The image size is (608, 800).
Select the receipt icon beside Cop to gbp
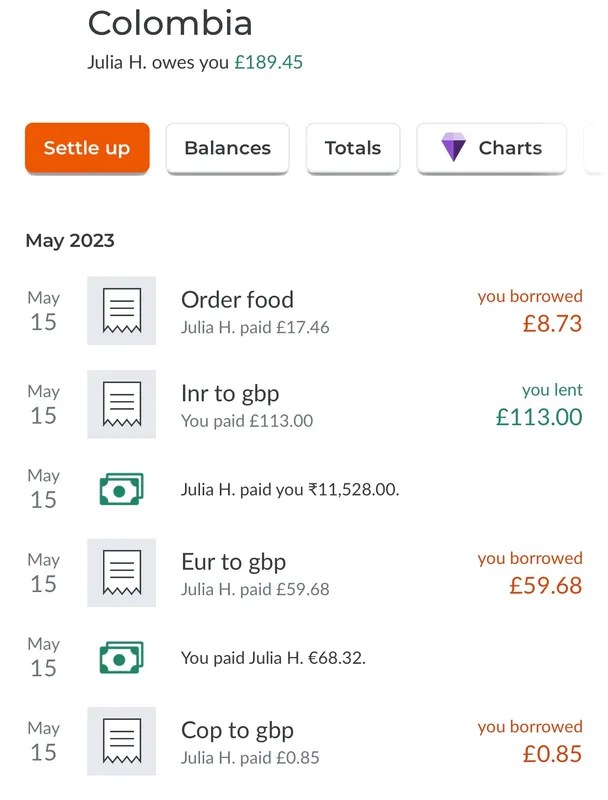(121, 741)
